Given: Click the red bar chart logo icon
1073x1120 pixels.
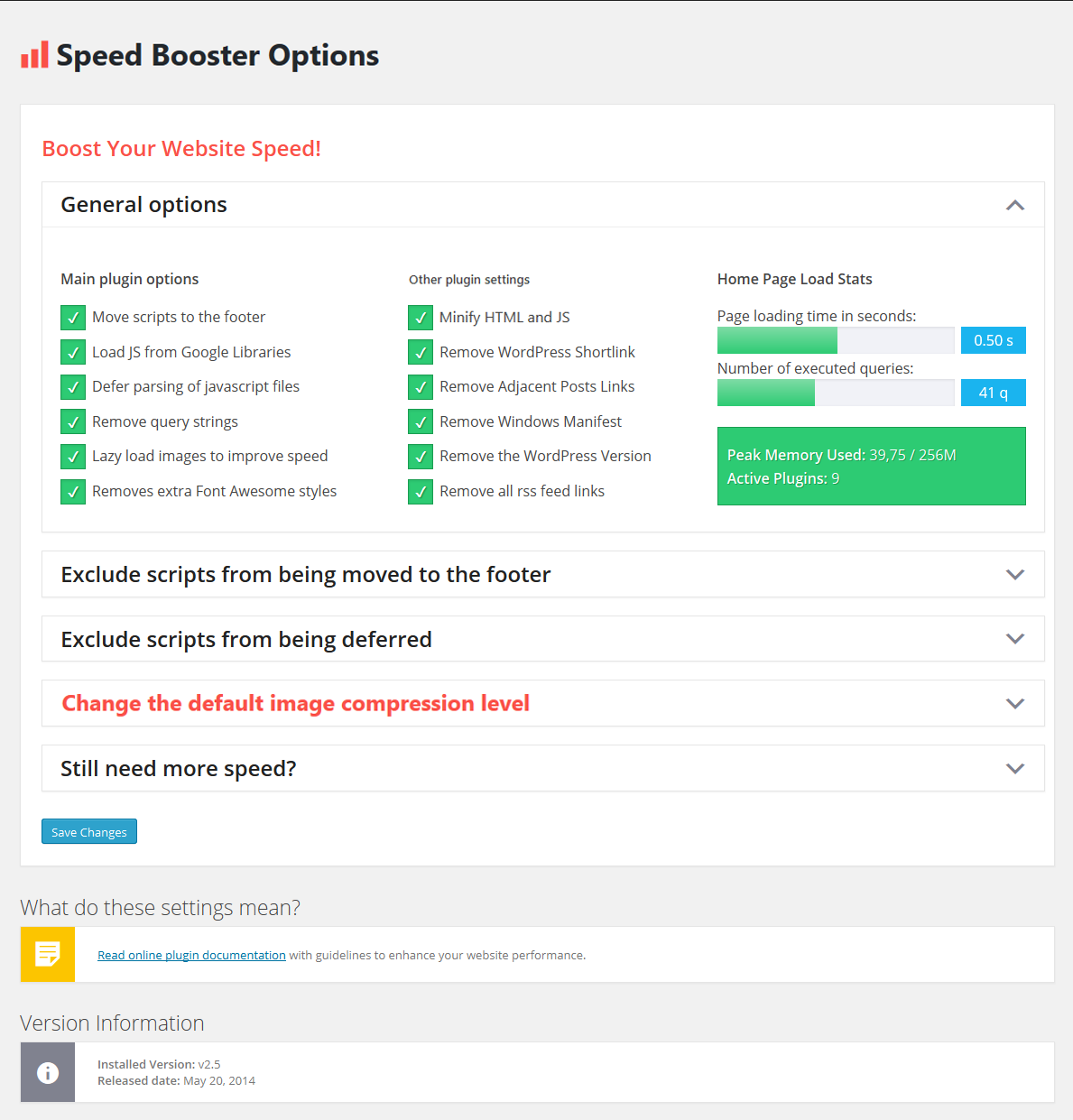Looking at the screenshot, I should pos(34,55).
